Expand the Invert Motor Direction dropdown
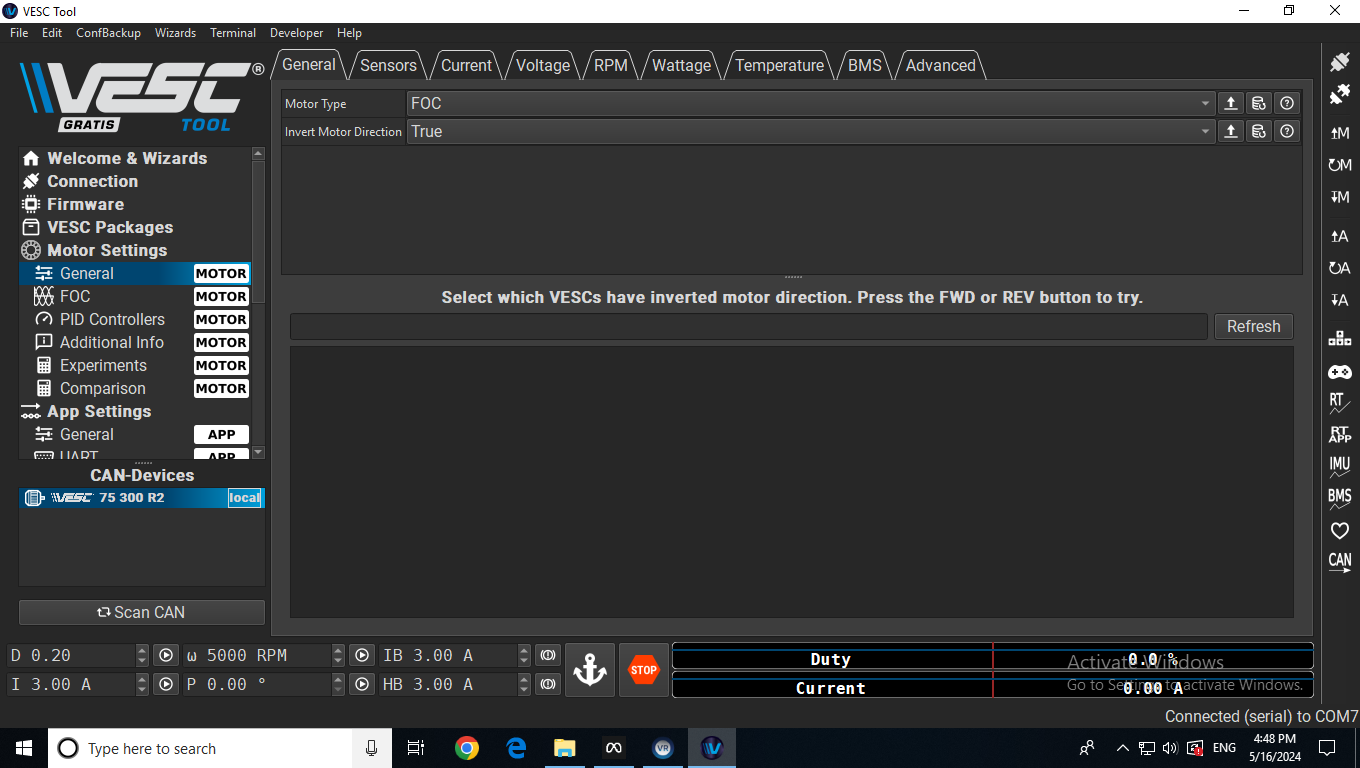Image resolution: width=1360 pixels, height=768 pixels. [x=810, y=131]
